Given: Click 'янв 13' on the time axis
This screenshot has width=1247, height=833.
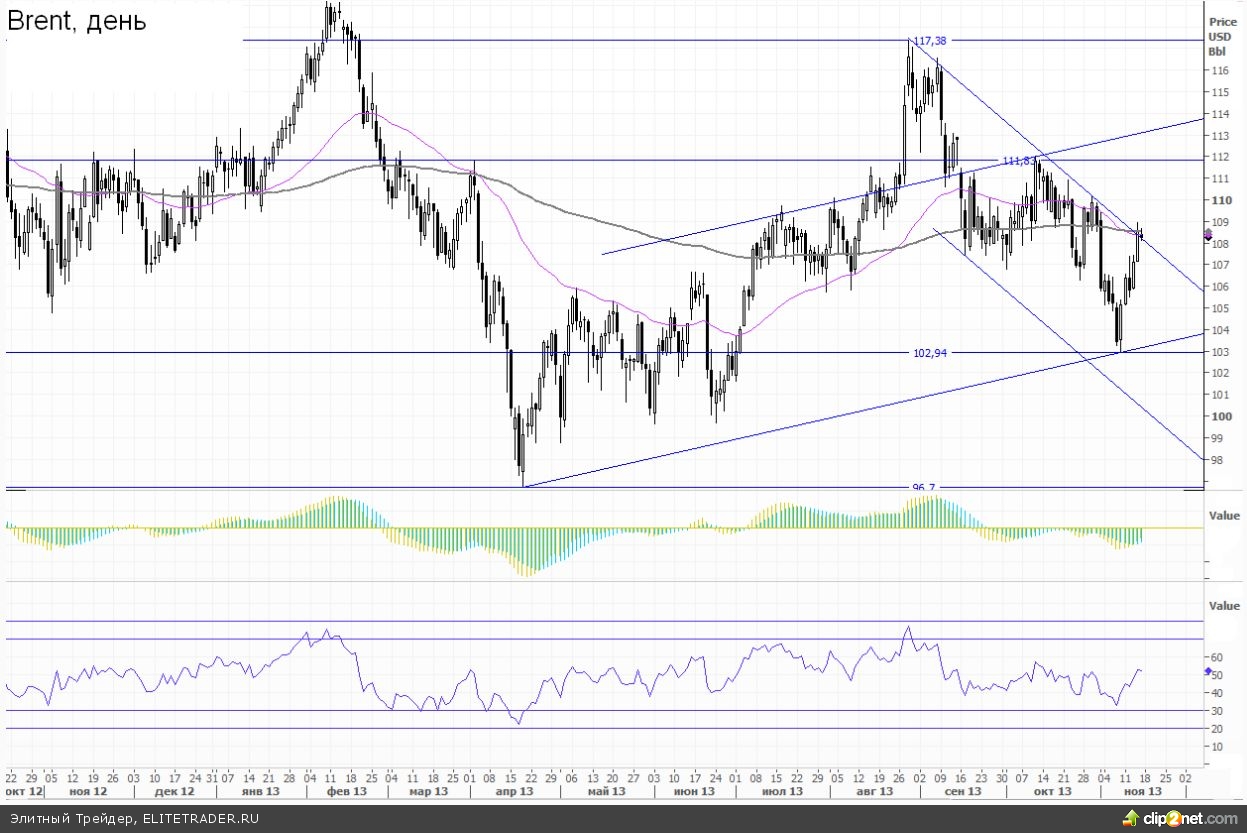Looking at the screenshot, I should [259, 791].
